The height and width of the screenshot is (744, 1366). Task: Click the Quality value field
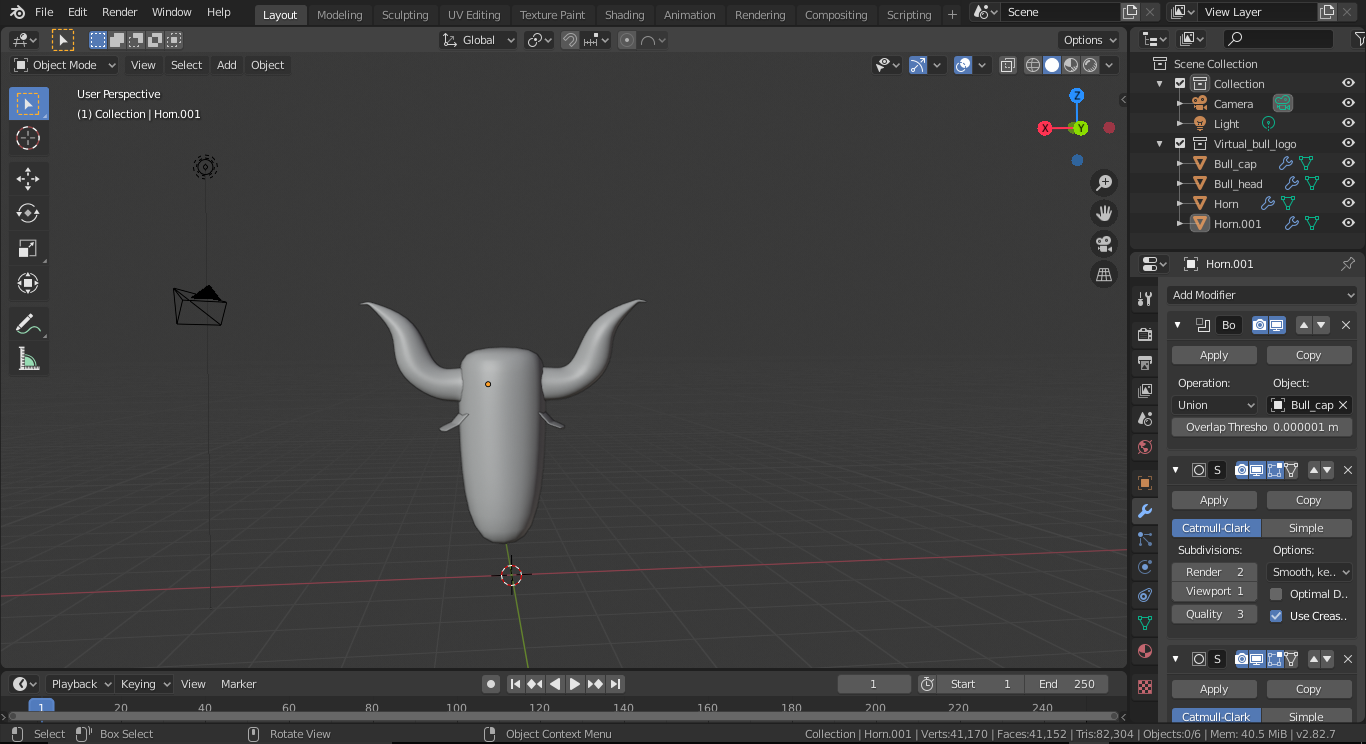[x=1214, y=614]
